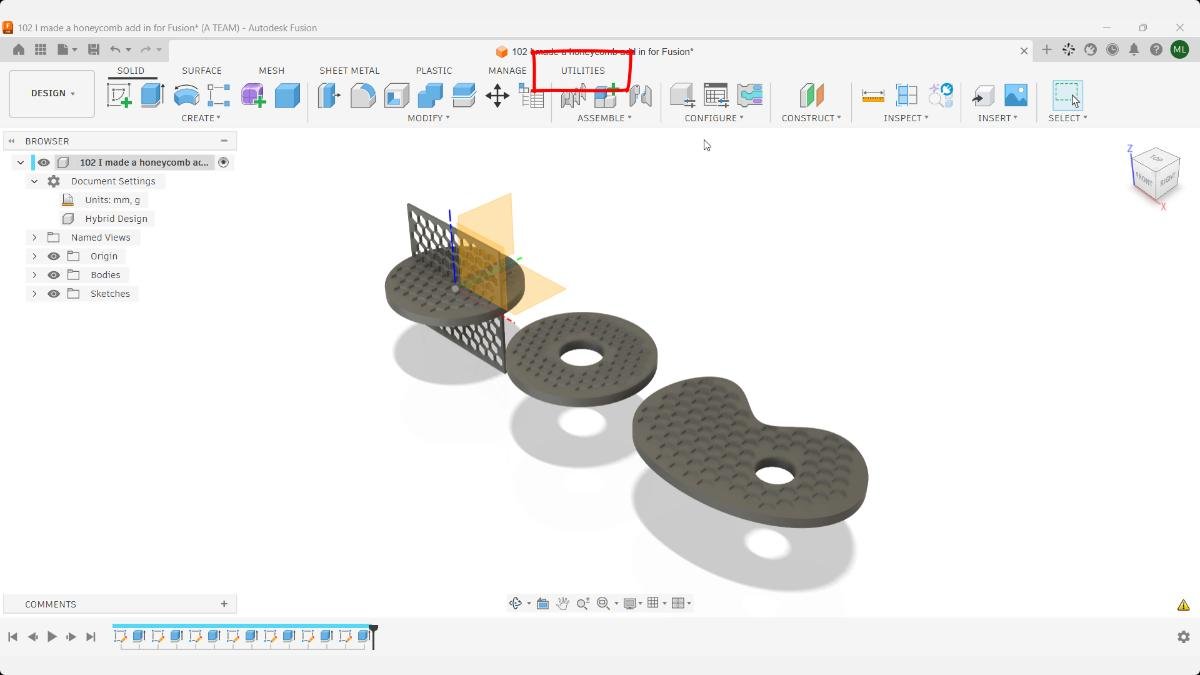
Task: Open the Notifications bell
Action: tap(1134, 49)
